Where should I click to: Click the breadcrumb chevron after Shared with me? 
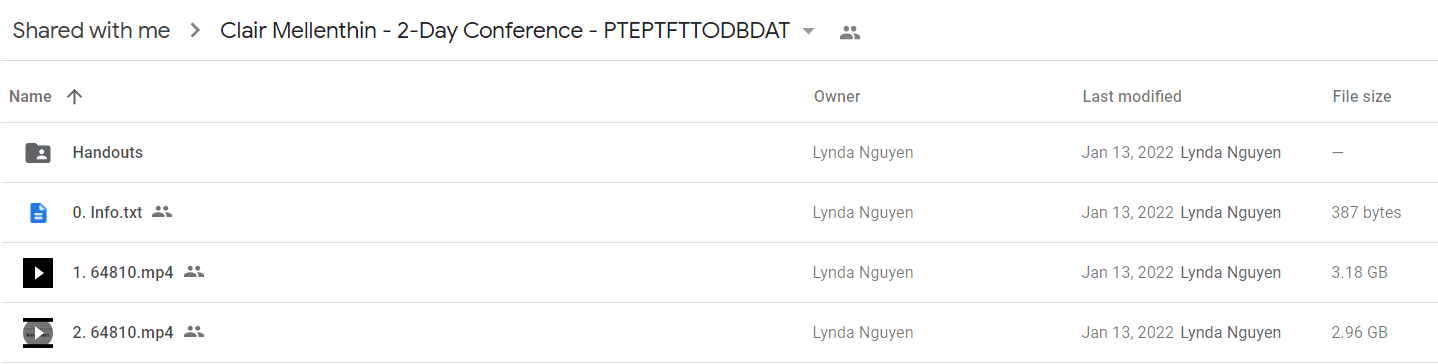point(194,31)
